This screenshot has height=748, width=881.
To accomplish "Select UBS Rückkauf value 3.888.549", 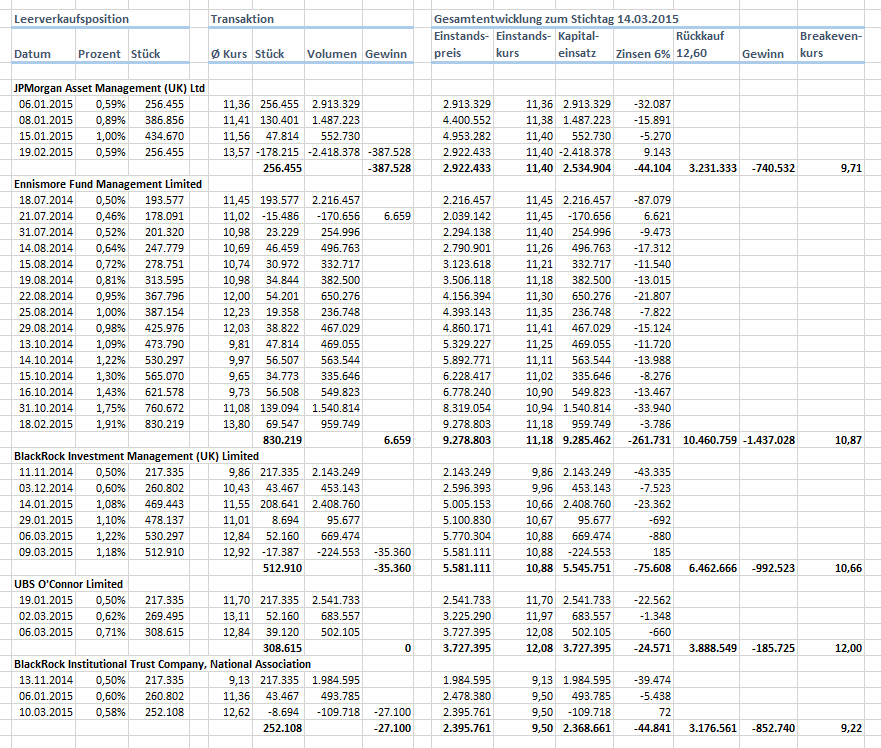I will pos(712,648).
